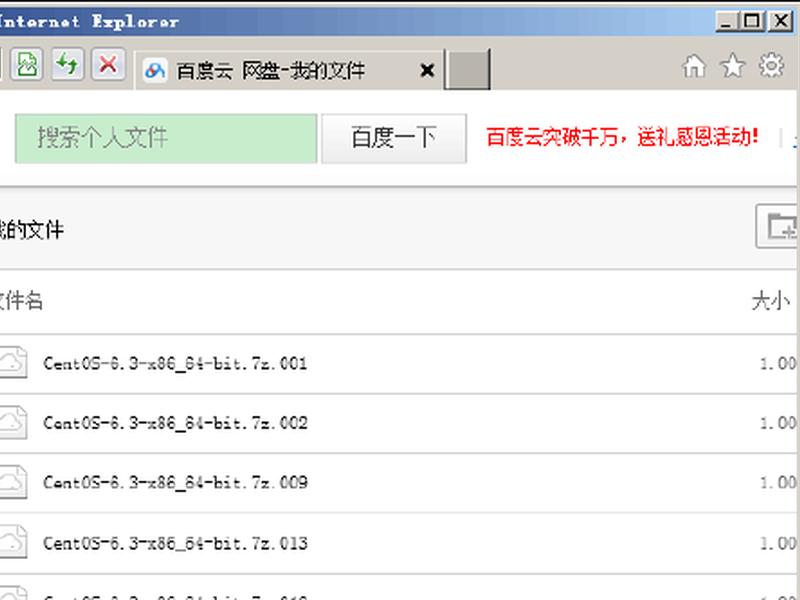The image size is (800, 600).
Task: Open the 百度云突破千万 promotion link
Action: click(622, 137)
